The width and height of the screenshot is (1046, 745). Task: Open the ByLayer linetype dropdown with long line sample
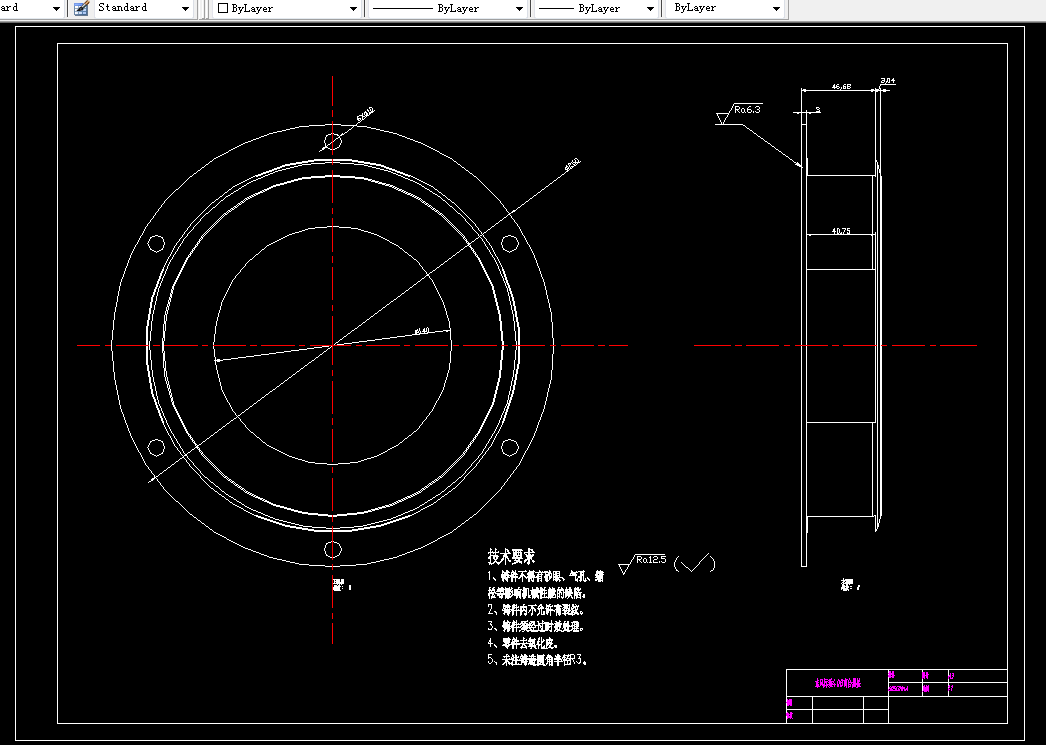pyautogui.click(x=519, y=9)
